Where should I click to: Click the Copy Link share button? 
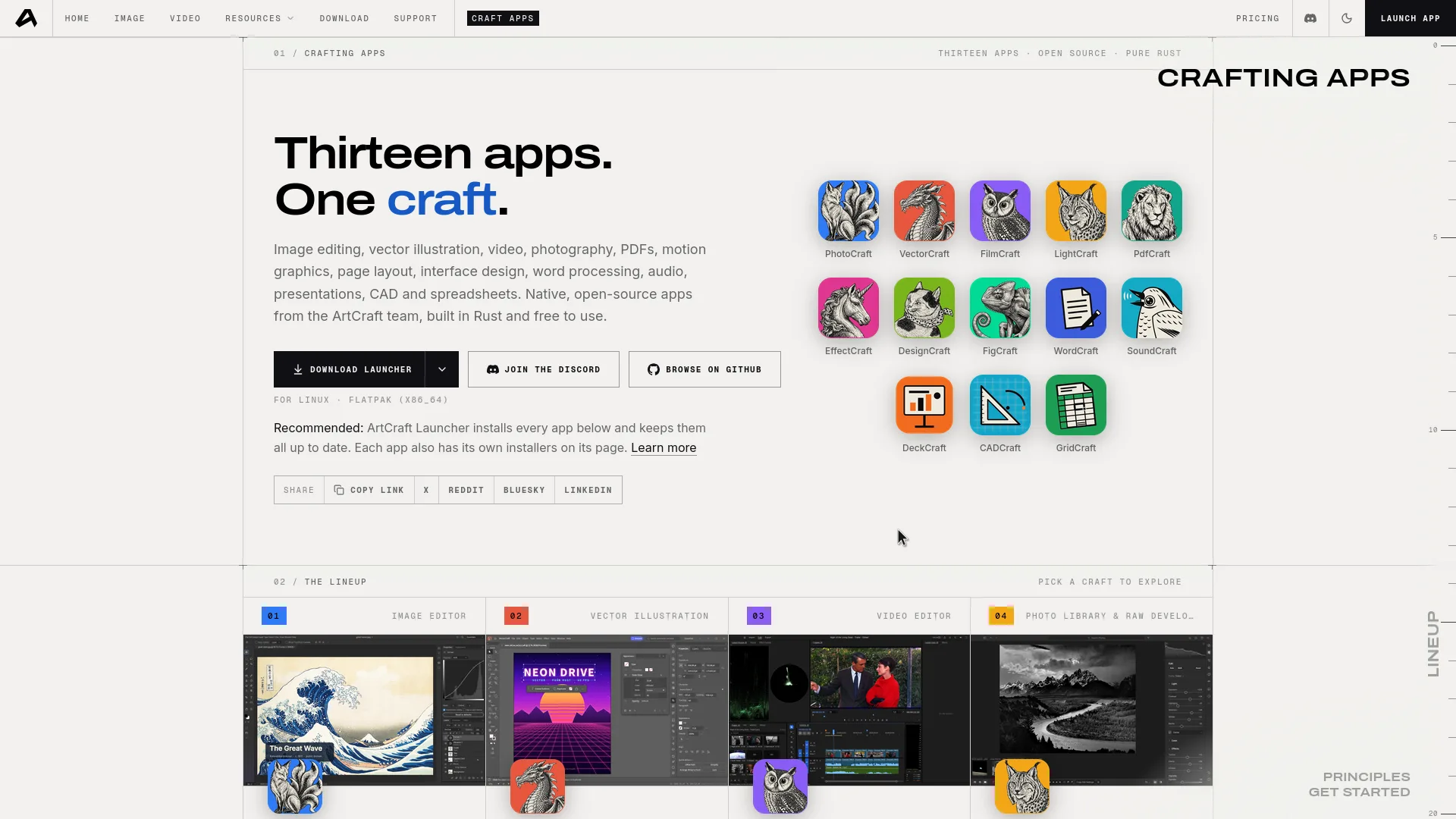[369, 490]
